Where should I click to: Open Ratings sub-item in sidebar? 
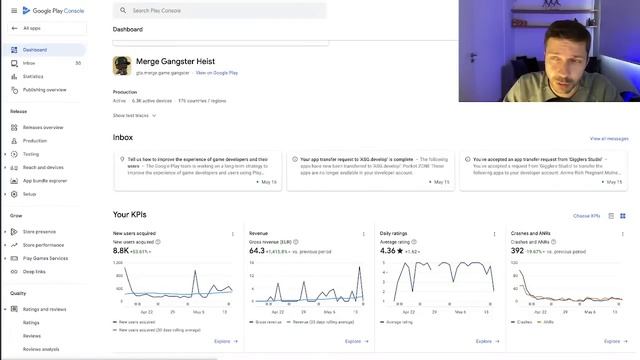pos(31,322)
